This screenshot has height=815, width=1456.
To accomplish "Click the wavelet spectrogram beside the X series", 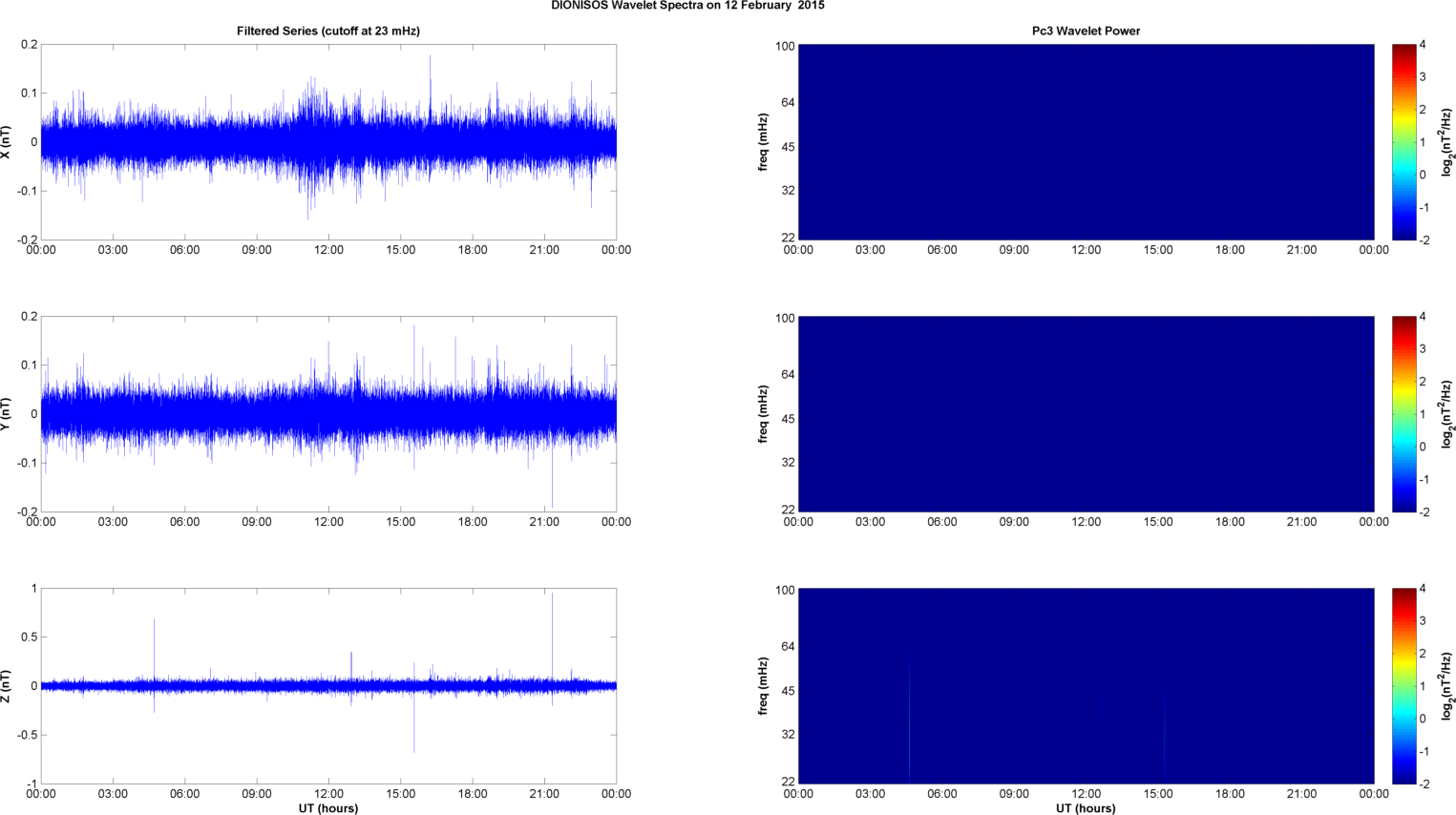I will [1086, 142].
